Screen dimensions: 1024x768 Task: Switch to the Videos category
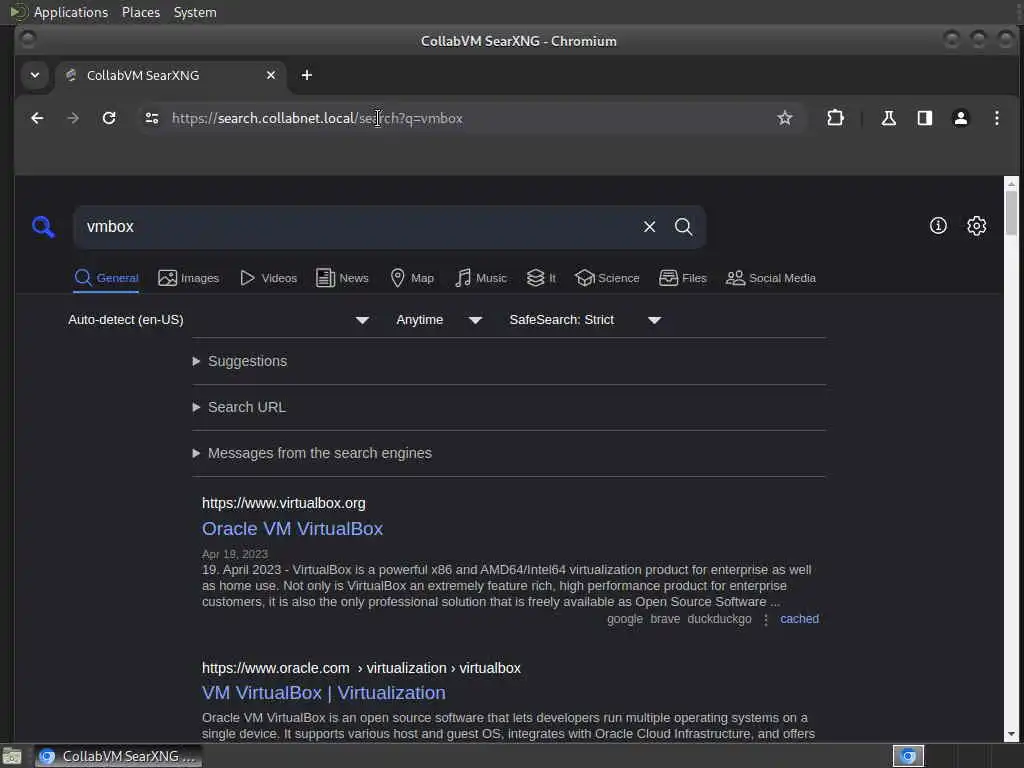tap(268, 278)
